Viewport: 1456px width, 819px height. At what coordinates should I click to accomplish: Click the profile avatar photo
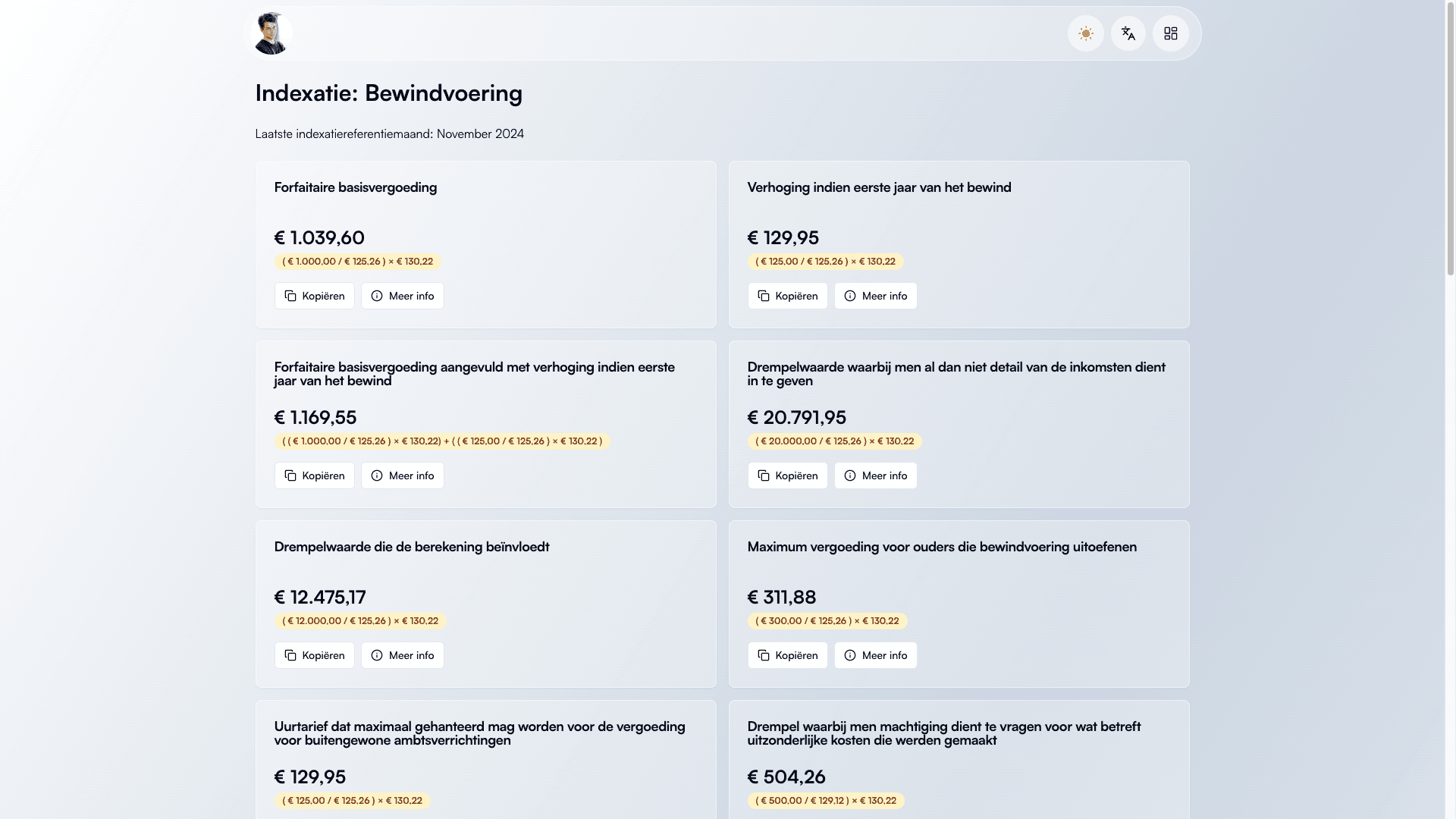[271, 33]
